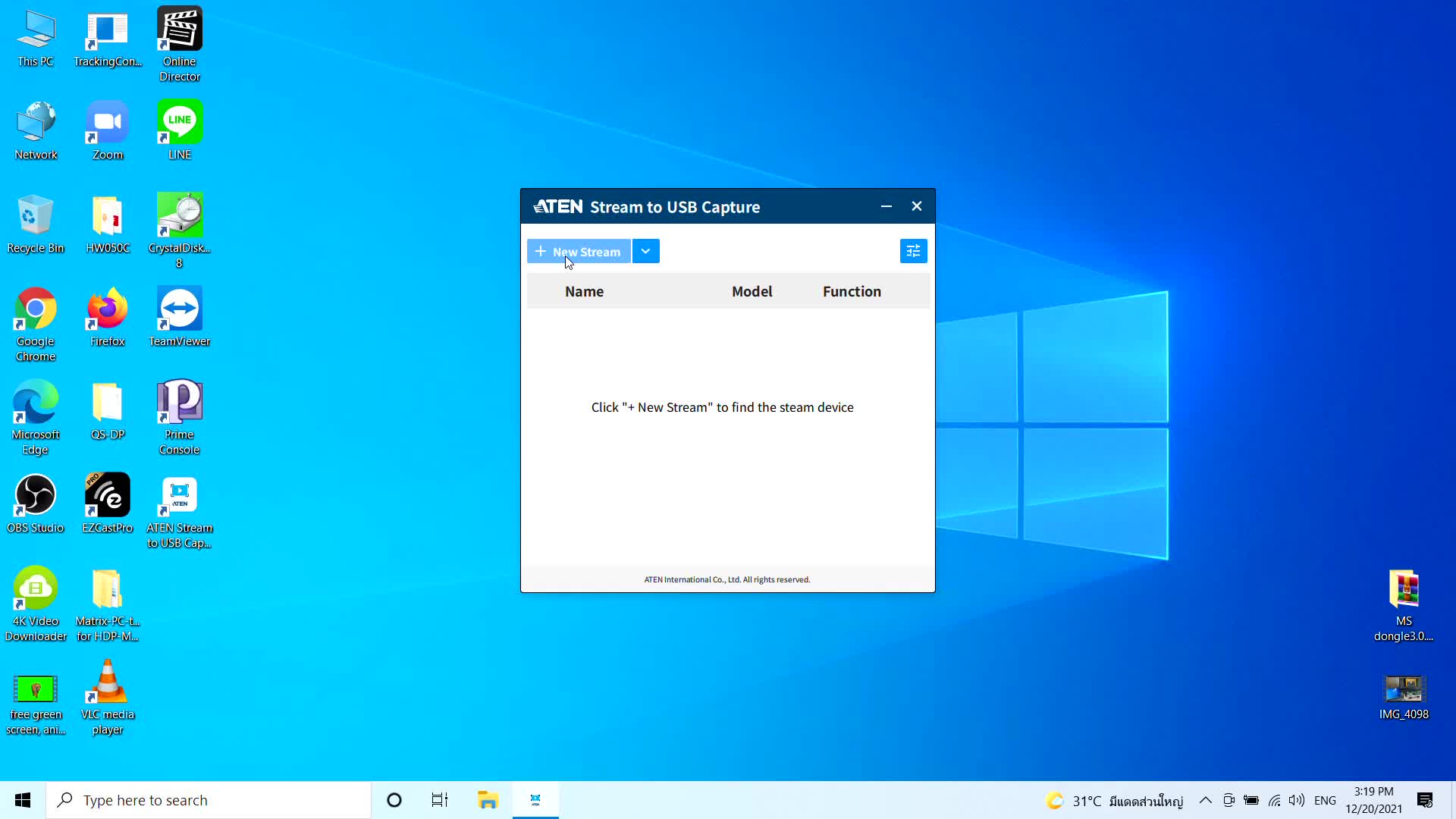Image resolution: width=1456 pixels, height=819 pixels.
Task: Open Cortana circle on taskbar
Action: point(394,800)
